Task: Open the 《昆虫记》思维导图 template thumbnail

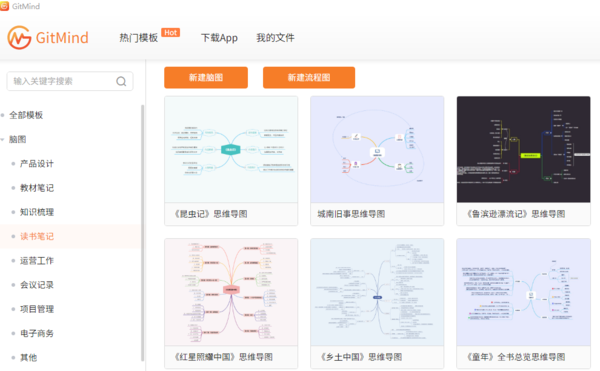Action: (231, 150)
